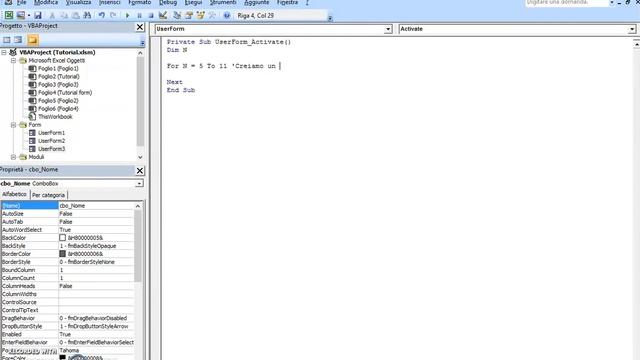Viewport: 640px width, 360px height.
Task: Click the Redo toolbar icon
Action: 113,16
